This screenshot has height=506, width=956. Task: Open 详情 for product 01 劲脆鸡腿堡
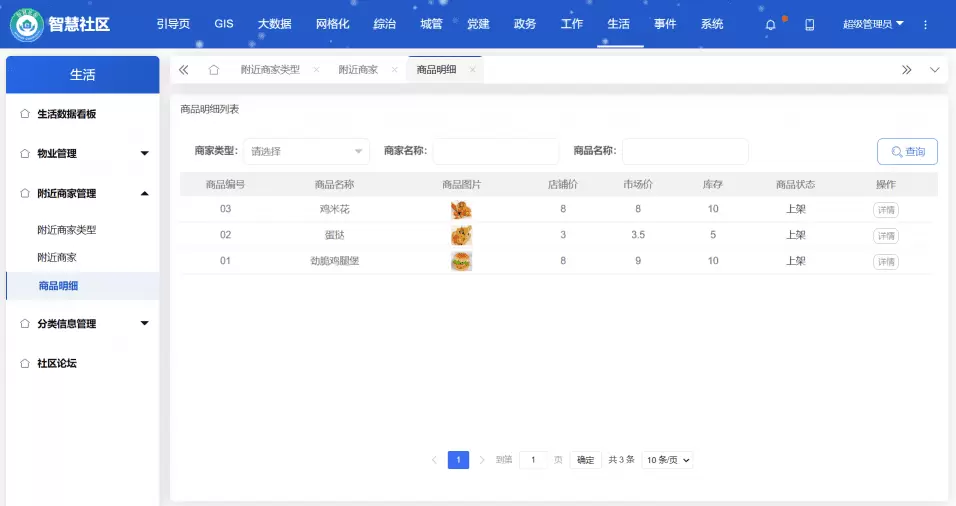pos(886,262)
